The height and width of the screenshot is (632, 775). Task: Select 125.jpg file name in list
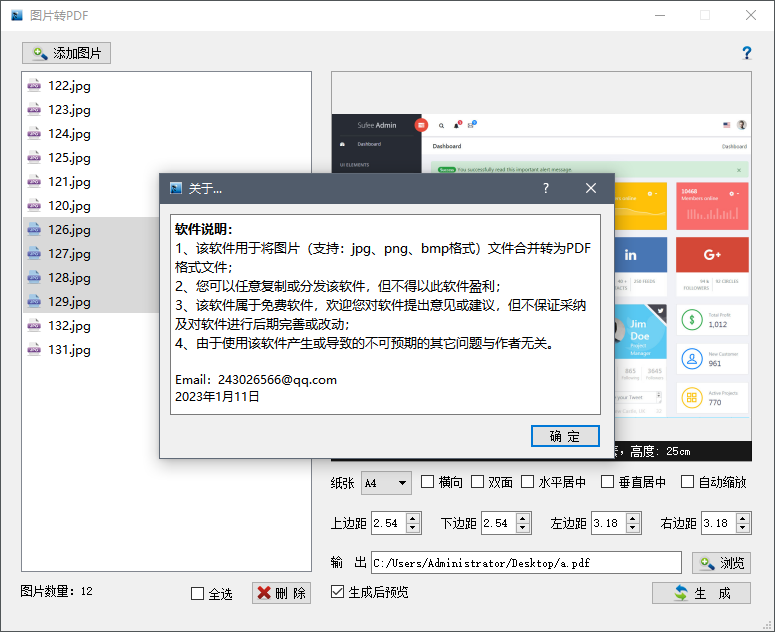(x=69, y=158)
